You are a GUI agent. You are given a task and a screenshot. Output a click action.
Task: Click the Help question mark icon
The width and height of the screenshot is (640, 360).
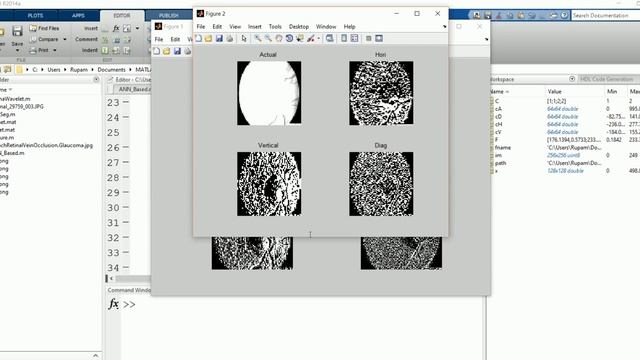click(x=564, y=16)
